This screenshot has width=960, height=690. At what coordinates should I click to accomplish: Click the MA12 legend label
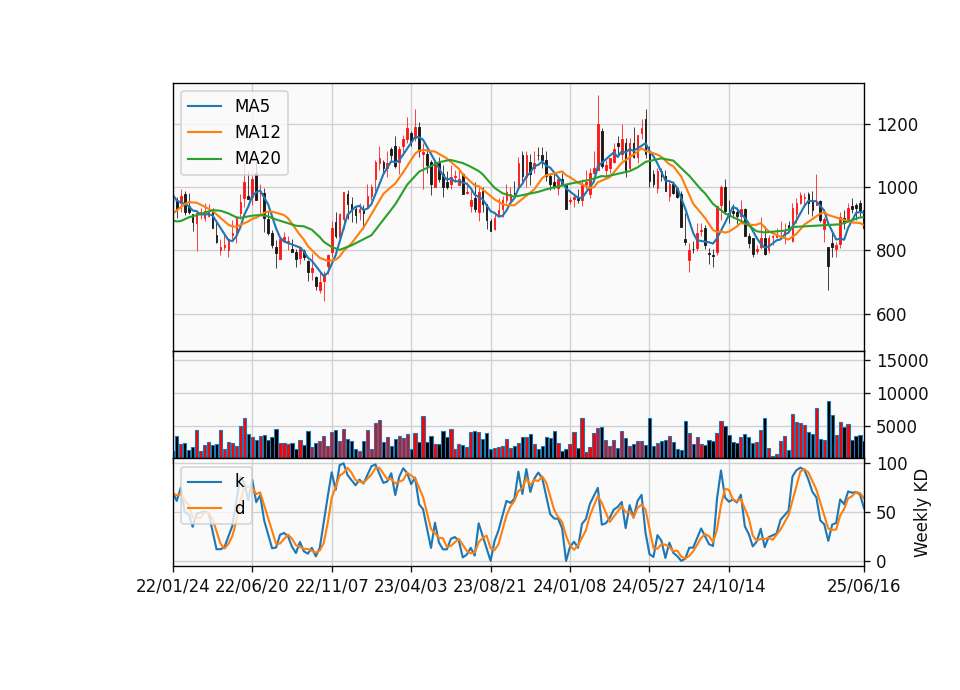tap(257, 132)
